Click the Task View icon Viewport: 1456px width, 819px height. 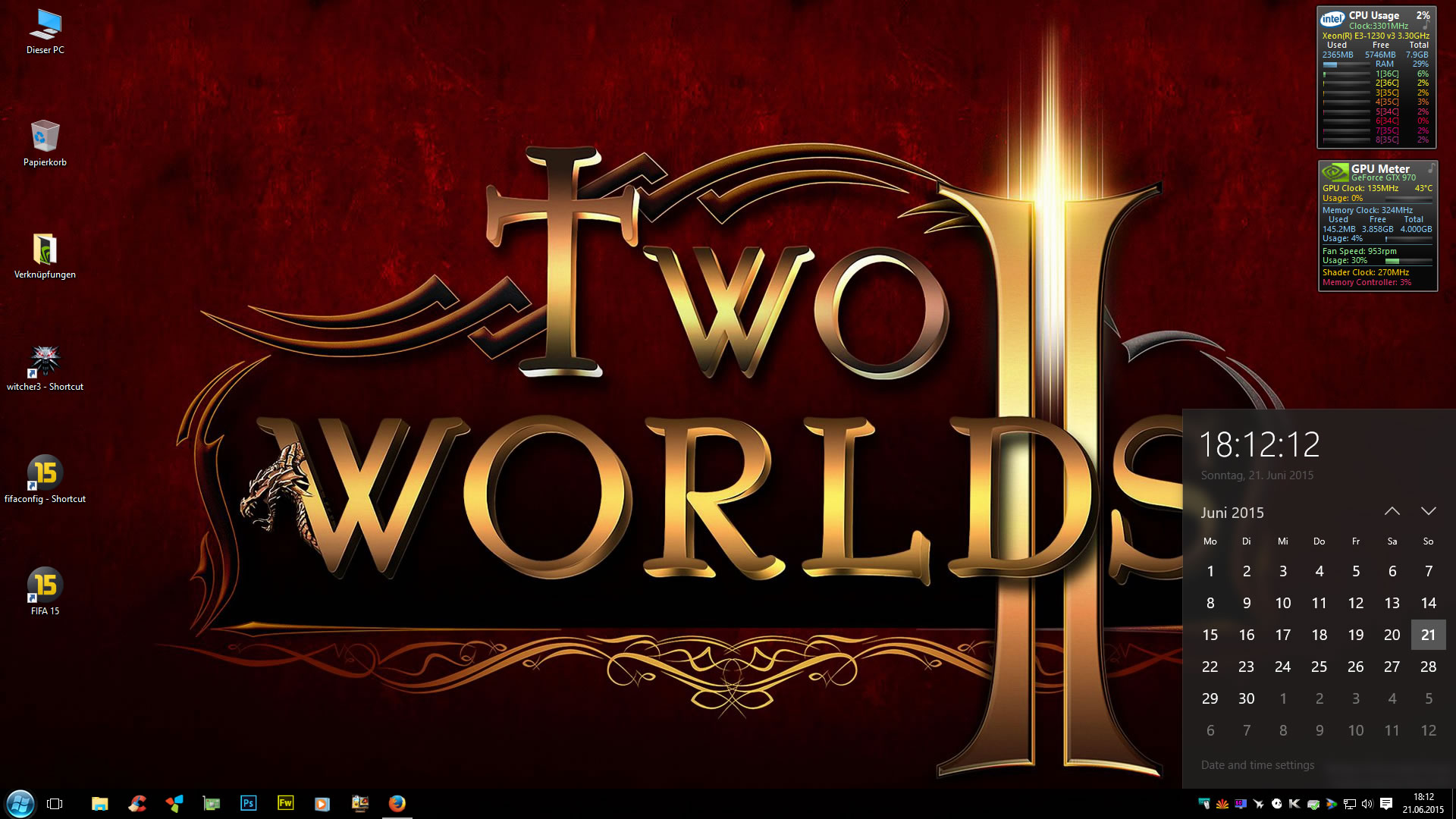tap(55, 803)
